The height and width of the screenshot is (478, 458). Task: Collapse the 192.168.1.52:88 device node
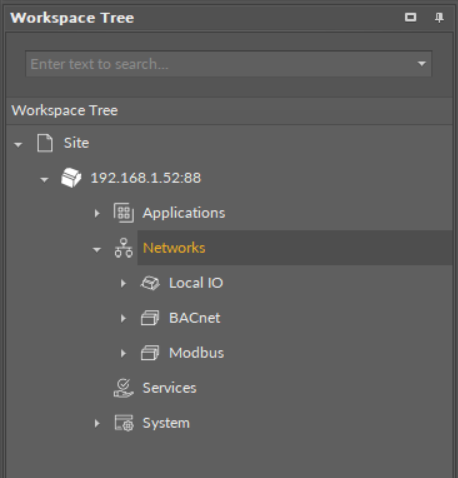[x=44, y=180]
